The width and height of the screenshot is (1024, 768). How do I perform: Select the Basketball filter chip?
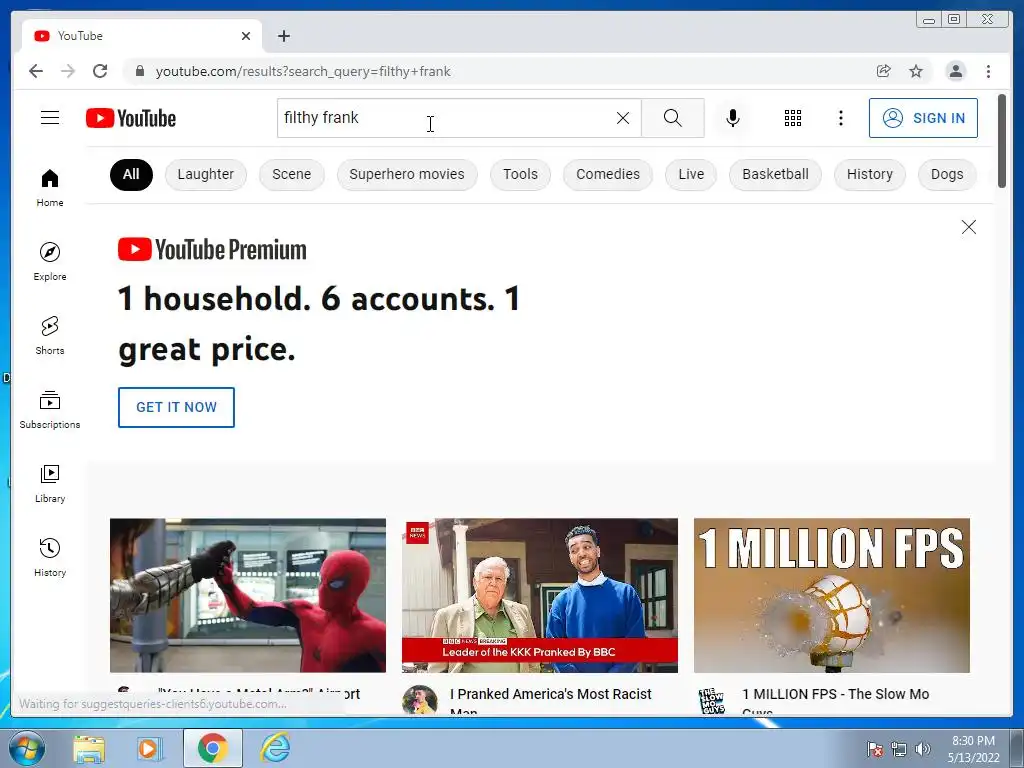click(775, 174)
